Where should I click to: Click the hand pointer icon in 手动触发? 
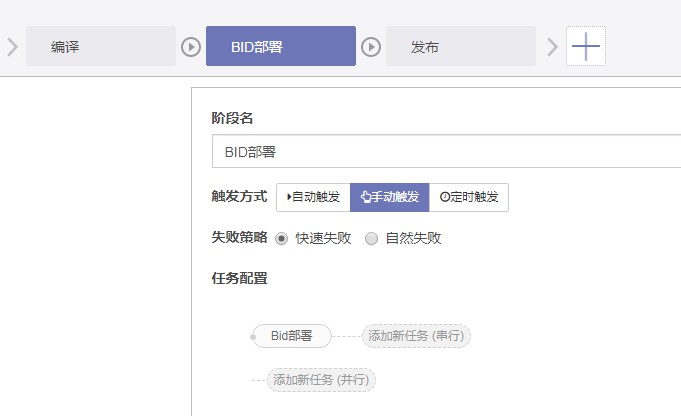366,197
